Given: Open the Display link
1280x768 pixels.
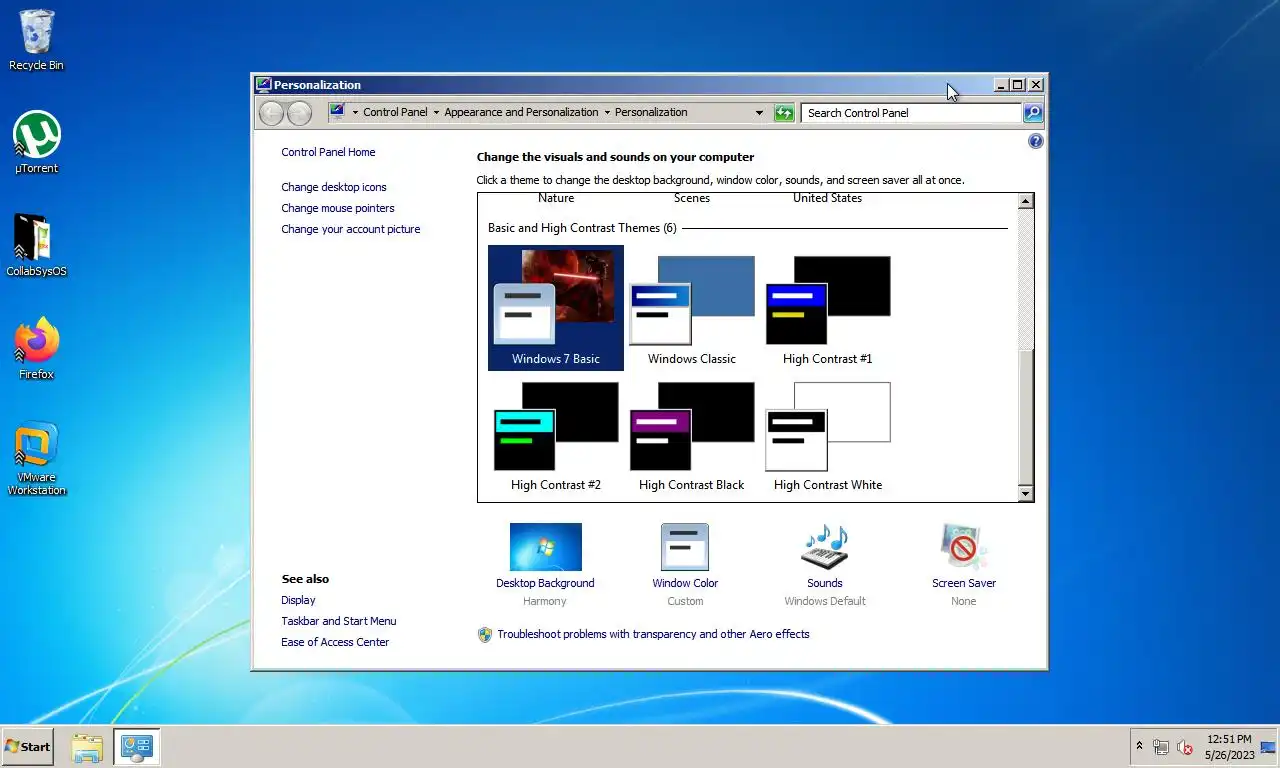Looking at the screenshot, I should pos(298,600).
